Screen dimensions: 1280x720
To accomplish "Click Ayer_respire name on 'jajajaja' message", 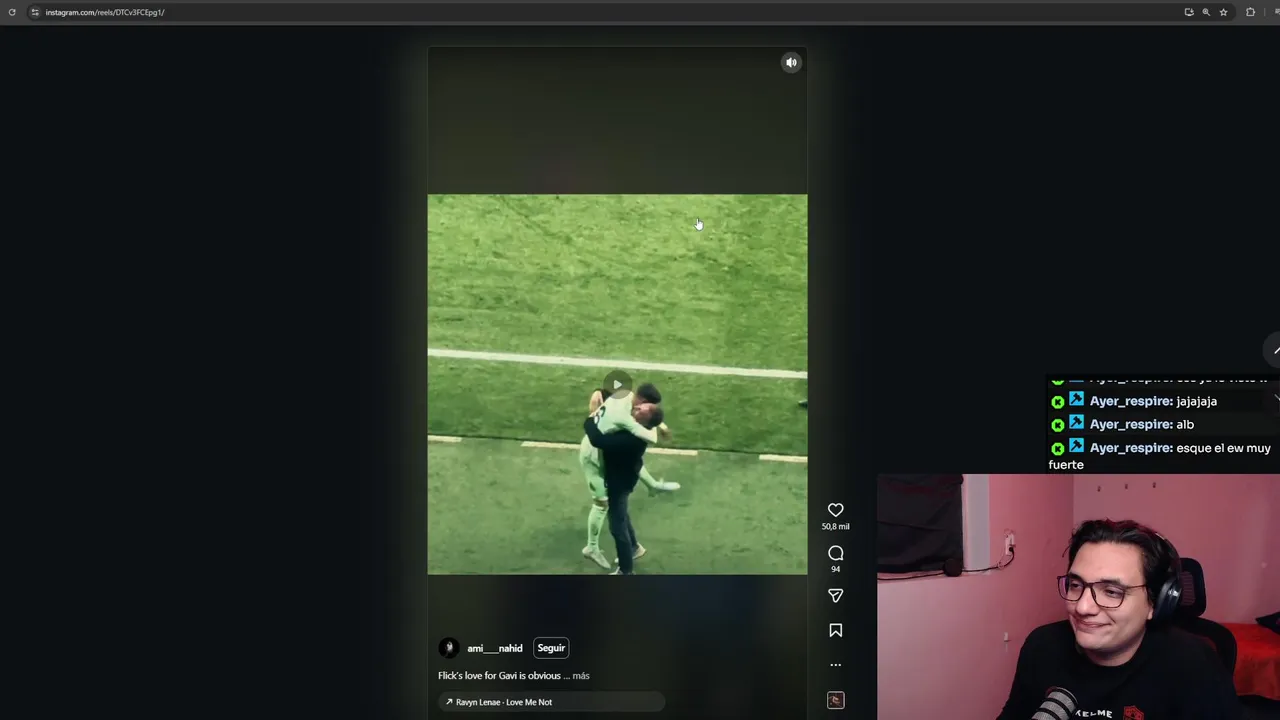I will point(1131,401).
